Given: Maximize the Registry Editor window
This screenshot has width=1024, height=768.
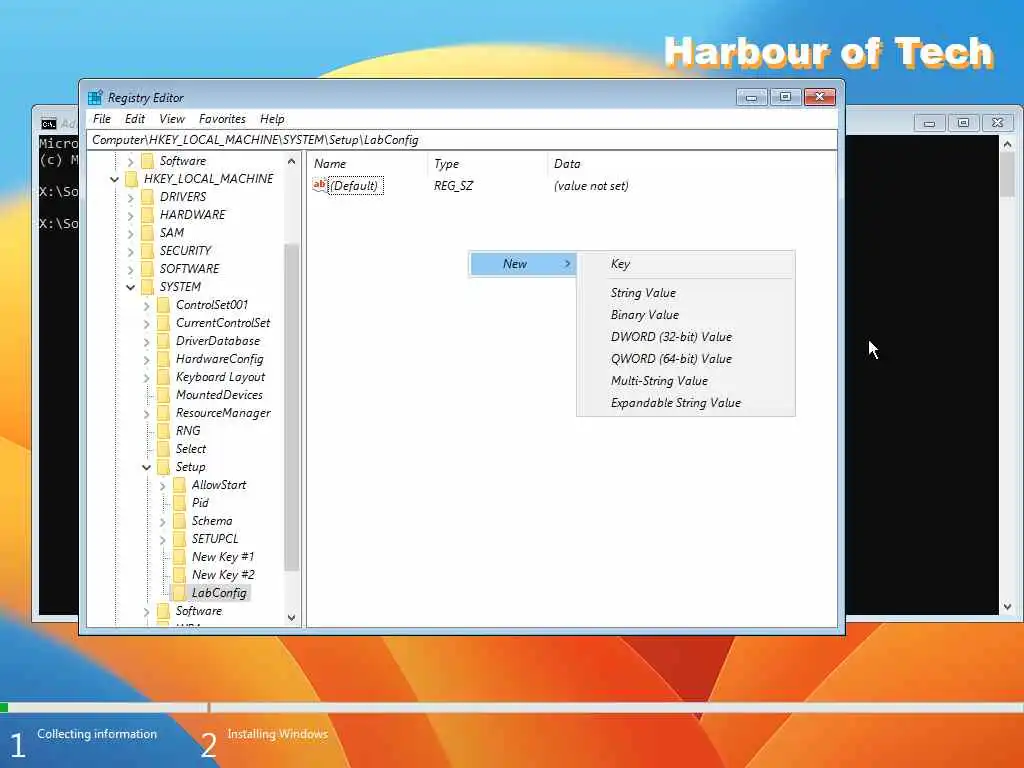Looking at the screenshot, I should [786, 97].
